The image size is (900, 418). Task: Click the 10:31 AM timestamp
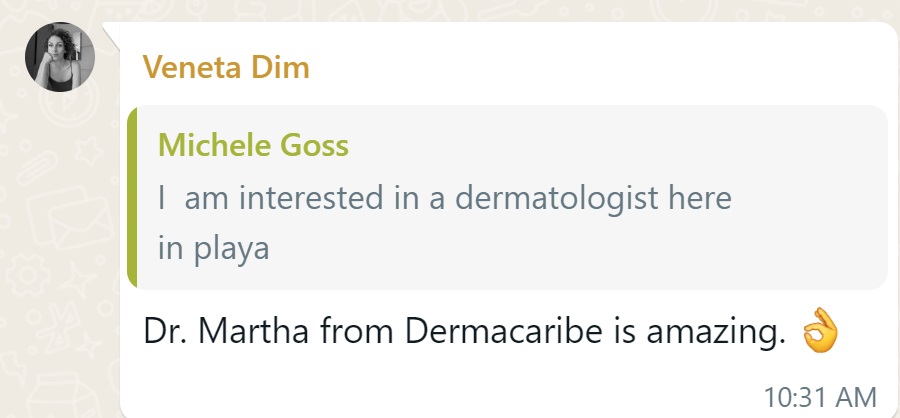tap(820, 397)
